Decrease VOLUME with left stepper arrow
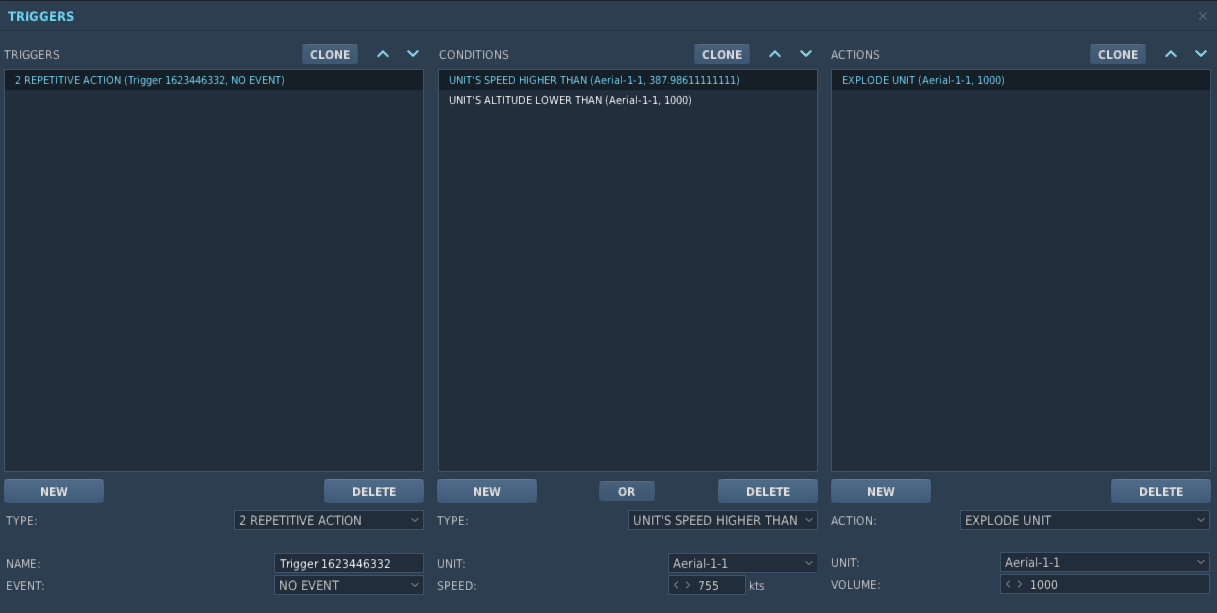Screen dimensions: 1217x613 1009,584
